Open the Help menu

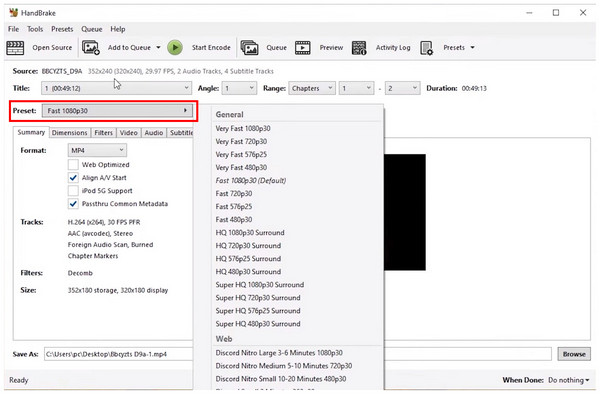coord(118,29)
